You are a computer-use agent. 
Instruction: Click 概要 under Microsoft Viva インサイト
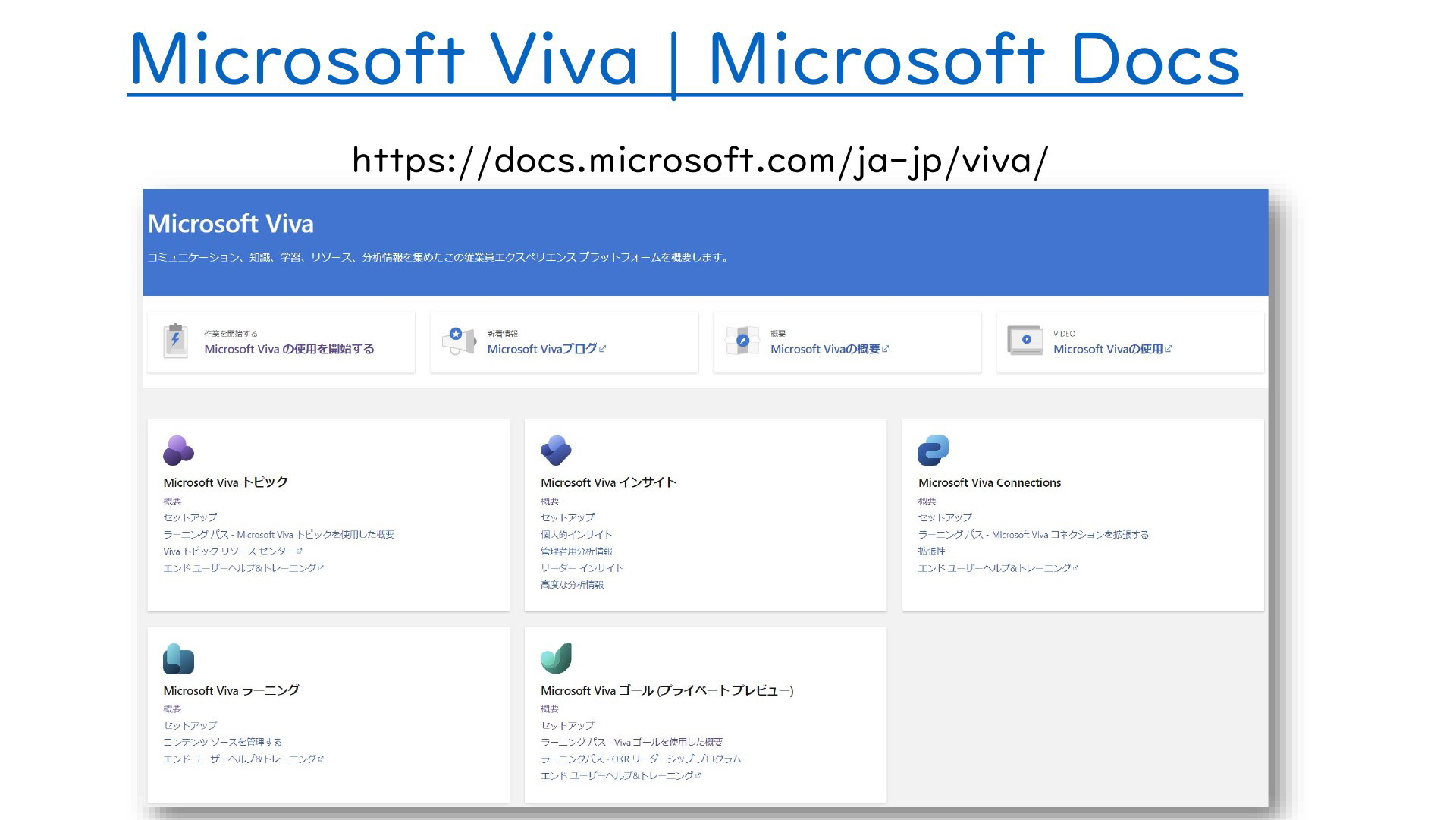[x=550, y=501]
